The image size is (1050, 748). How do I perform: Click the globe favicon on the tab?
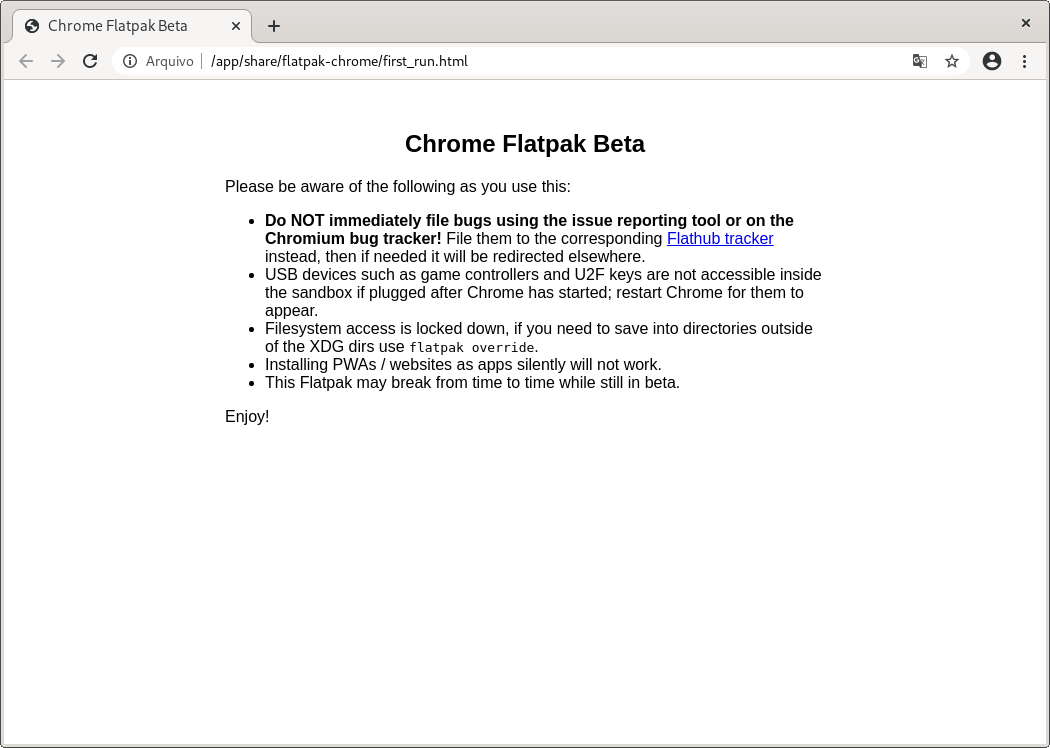click(x=31, y=26)
